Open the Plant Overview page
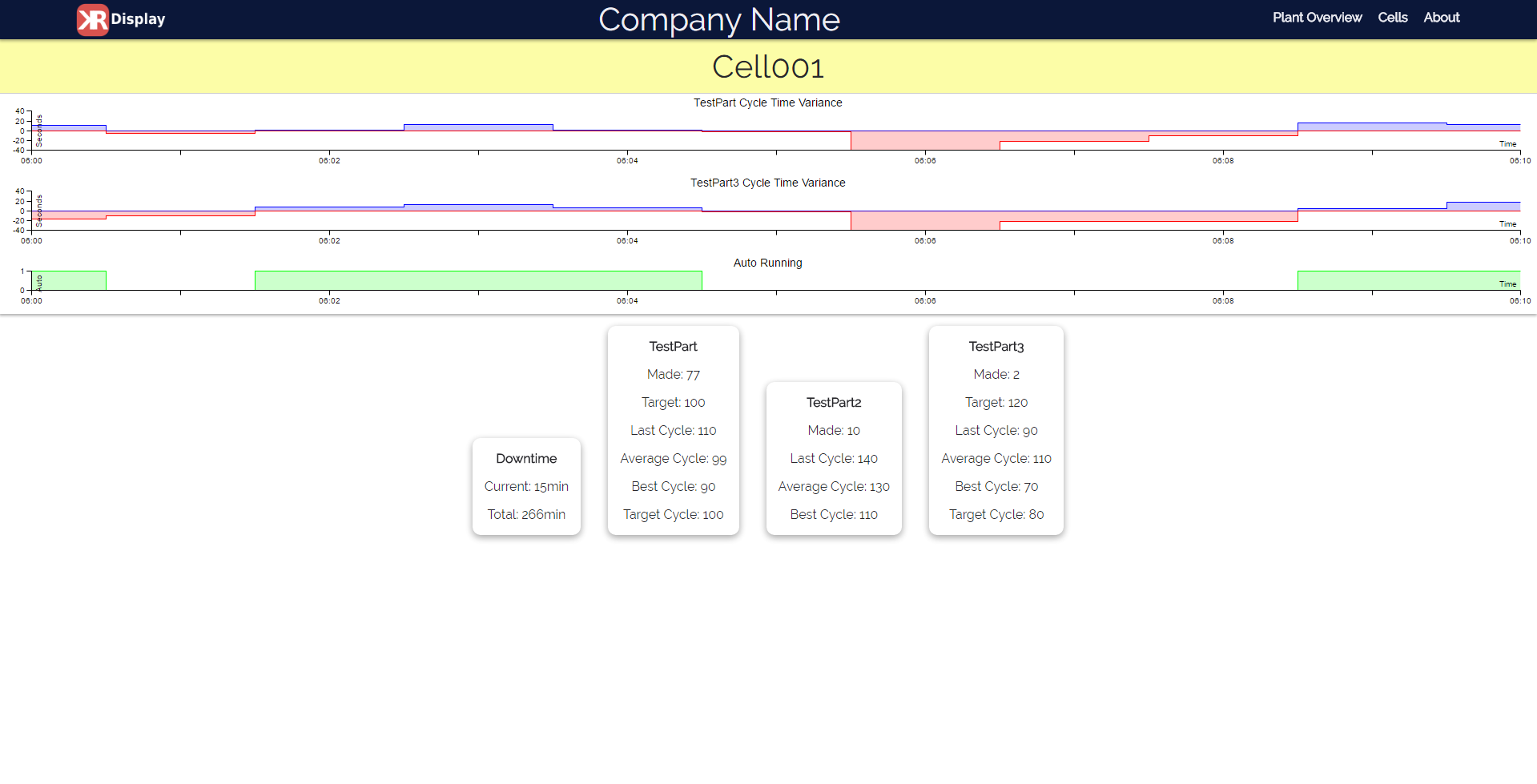This screenshot has height=784, width=1537. point(1317,18)
